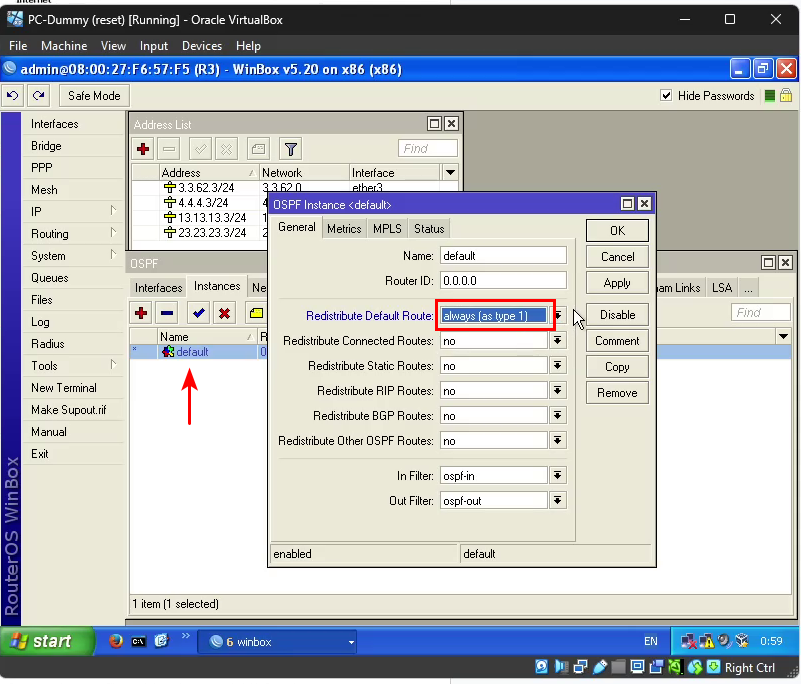
Task: Click the Copy button
Action: tap(617, 367)
